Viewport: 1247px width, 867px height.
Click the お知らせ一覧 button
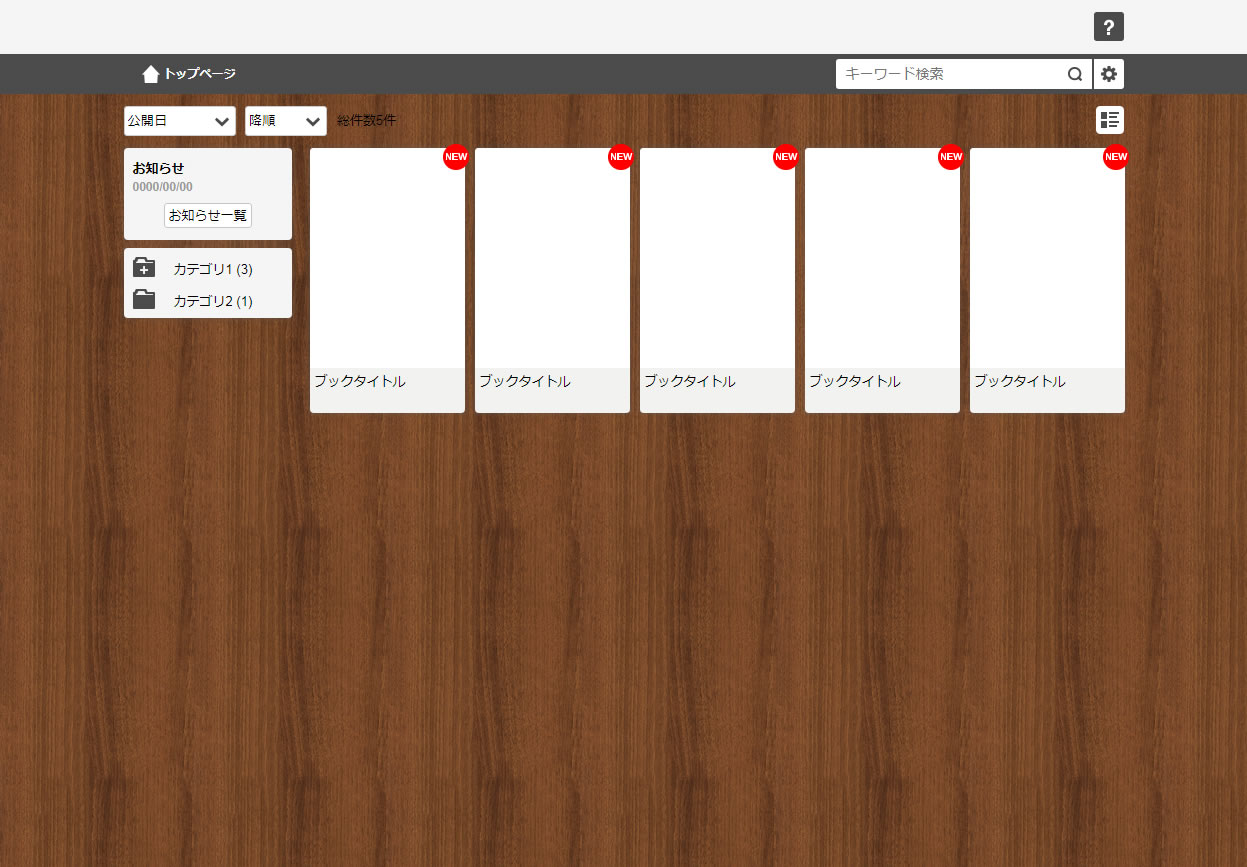[208, 215]
